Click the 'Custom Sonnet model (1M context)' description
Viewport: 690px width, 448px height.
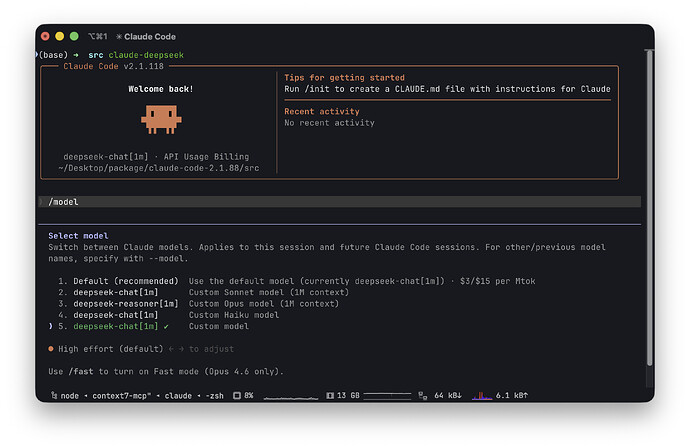[269, 293]
